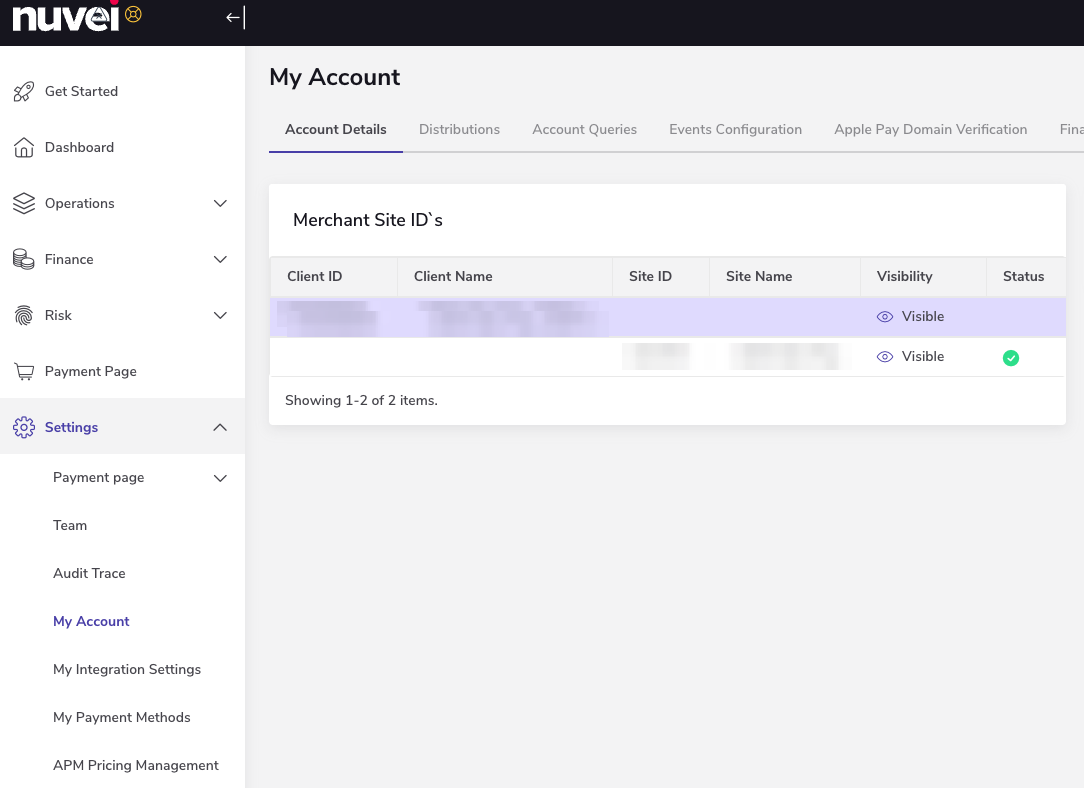Click the Operations layers icon

coord(24,203)
